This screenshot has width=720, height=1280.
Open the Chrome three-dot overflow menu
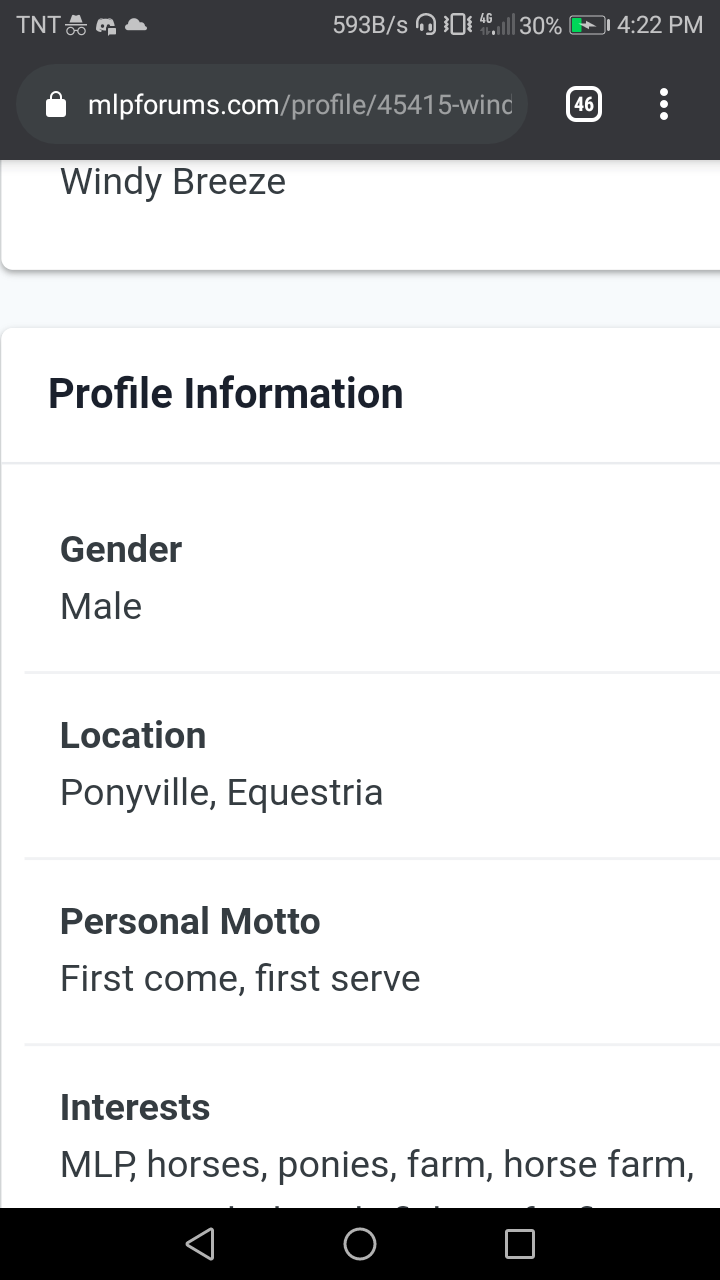coord(664,104)
